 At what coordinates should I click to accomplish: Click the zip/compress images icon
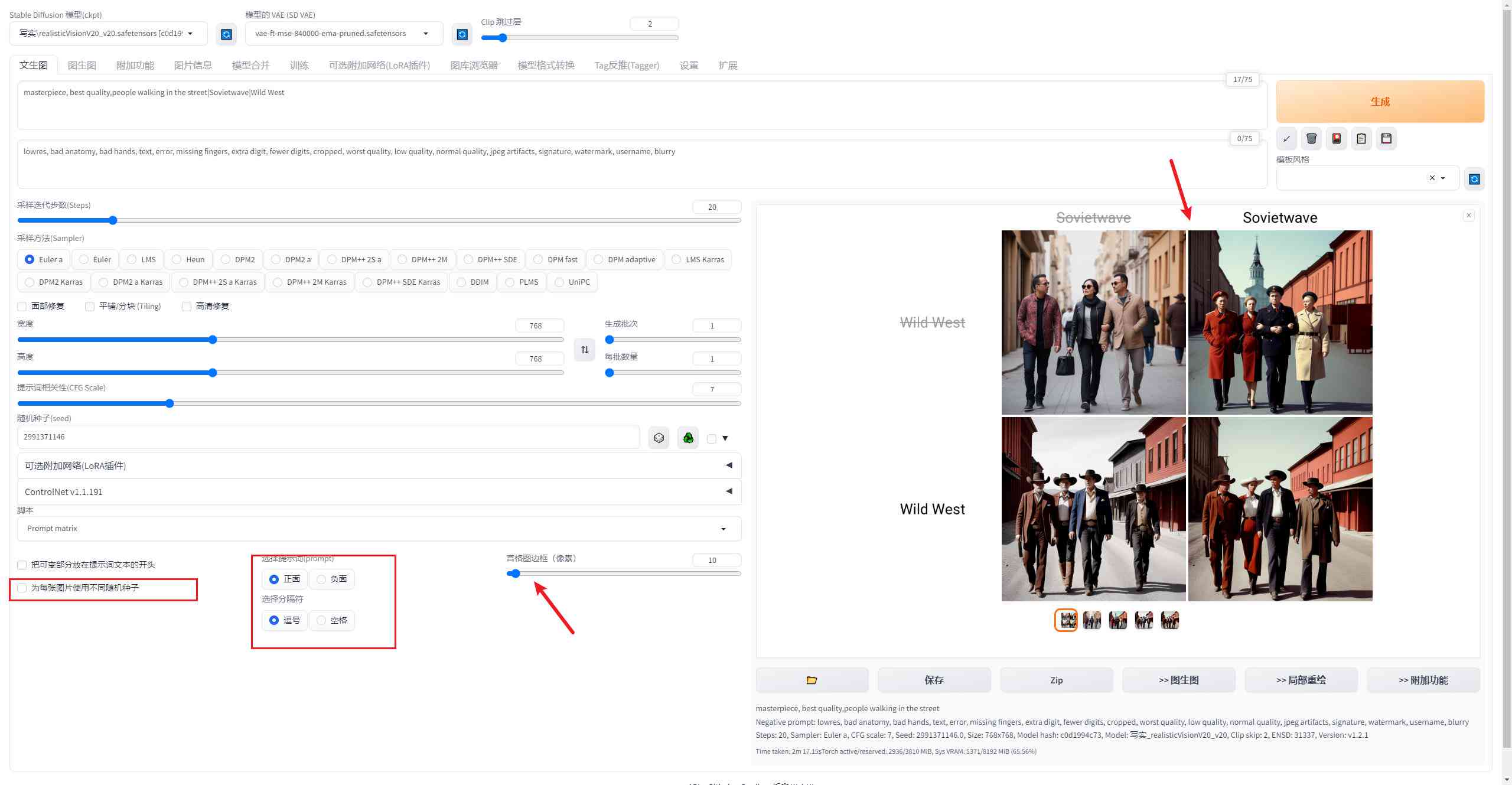pyautogui.click(x=1056, y=680)
